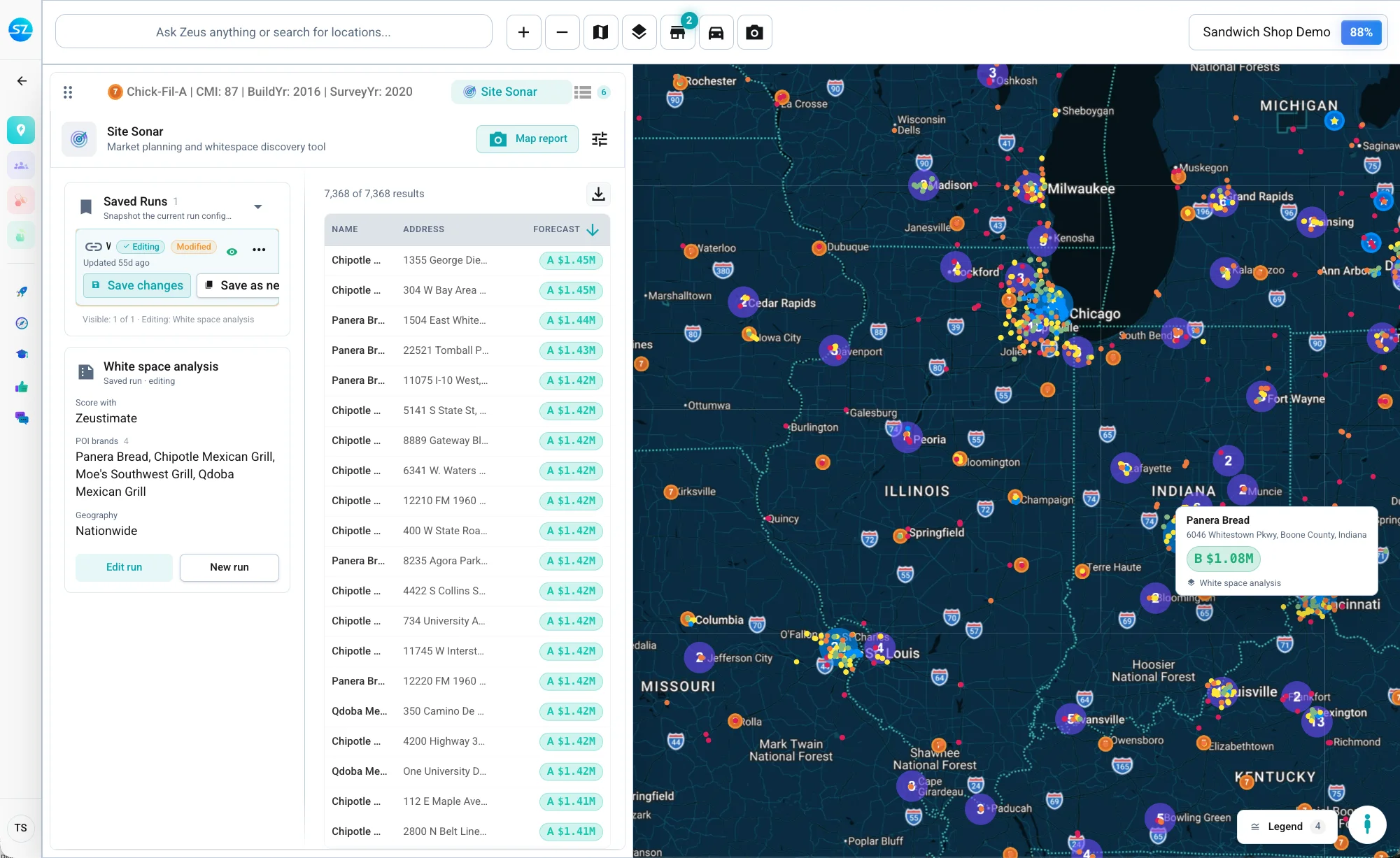The width and height of the screenshot is (1400, 858).
Task: Open the Sandwich Shop Demo project selector
Action: click(x=1287, y=32)
